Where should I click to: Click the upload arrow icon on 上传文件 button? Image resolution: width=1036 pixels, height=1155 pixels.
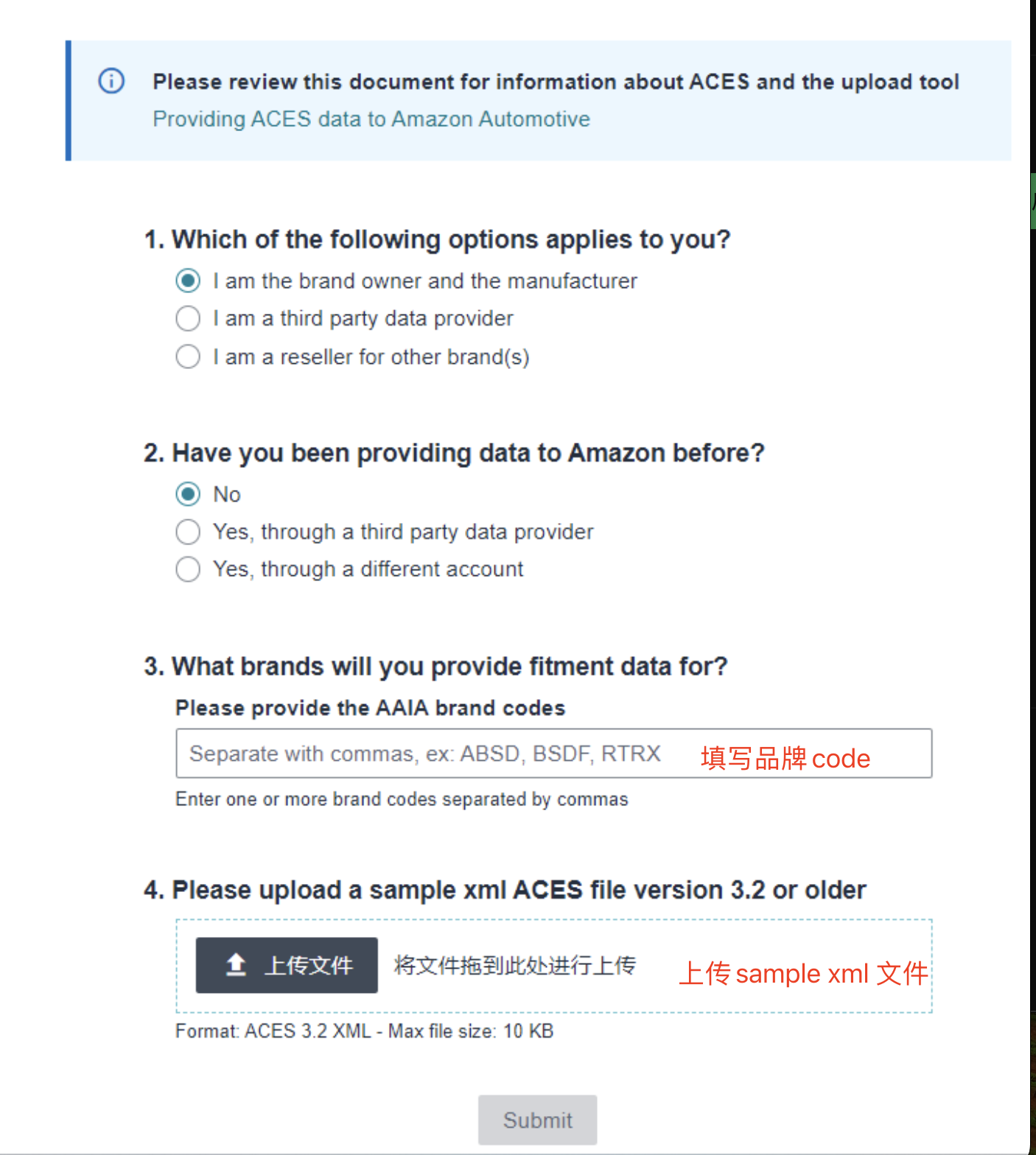click(236, 964)
